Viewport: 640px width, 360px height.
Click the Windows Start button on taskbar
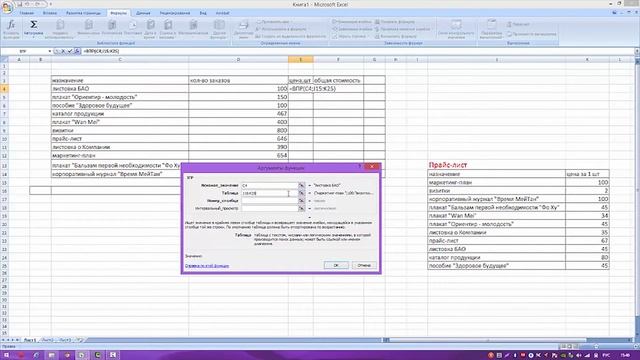(x=7, y=355)
